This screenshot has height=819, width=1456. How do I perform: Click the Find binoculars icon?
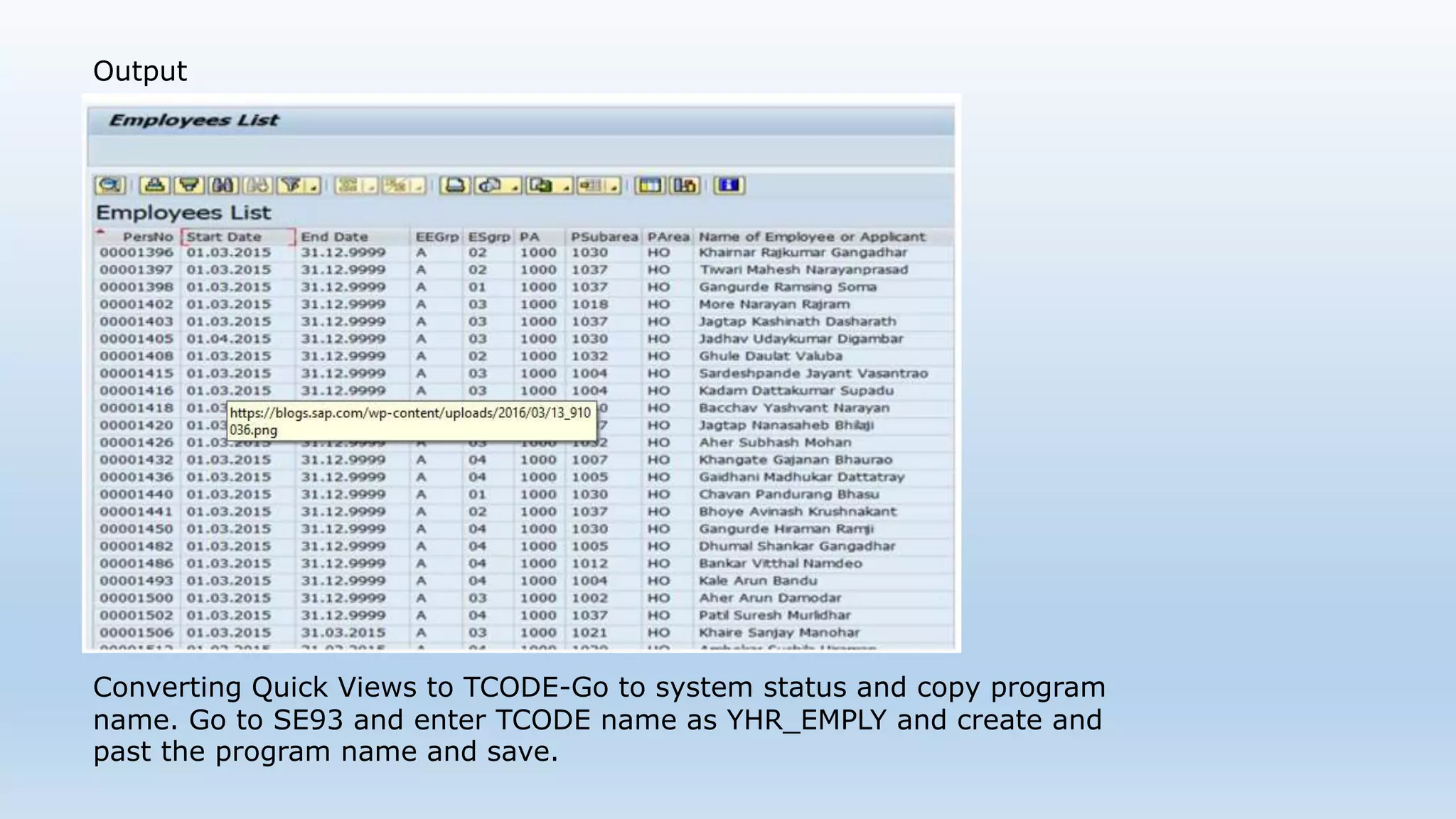[223, 186]
